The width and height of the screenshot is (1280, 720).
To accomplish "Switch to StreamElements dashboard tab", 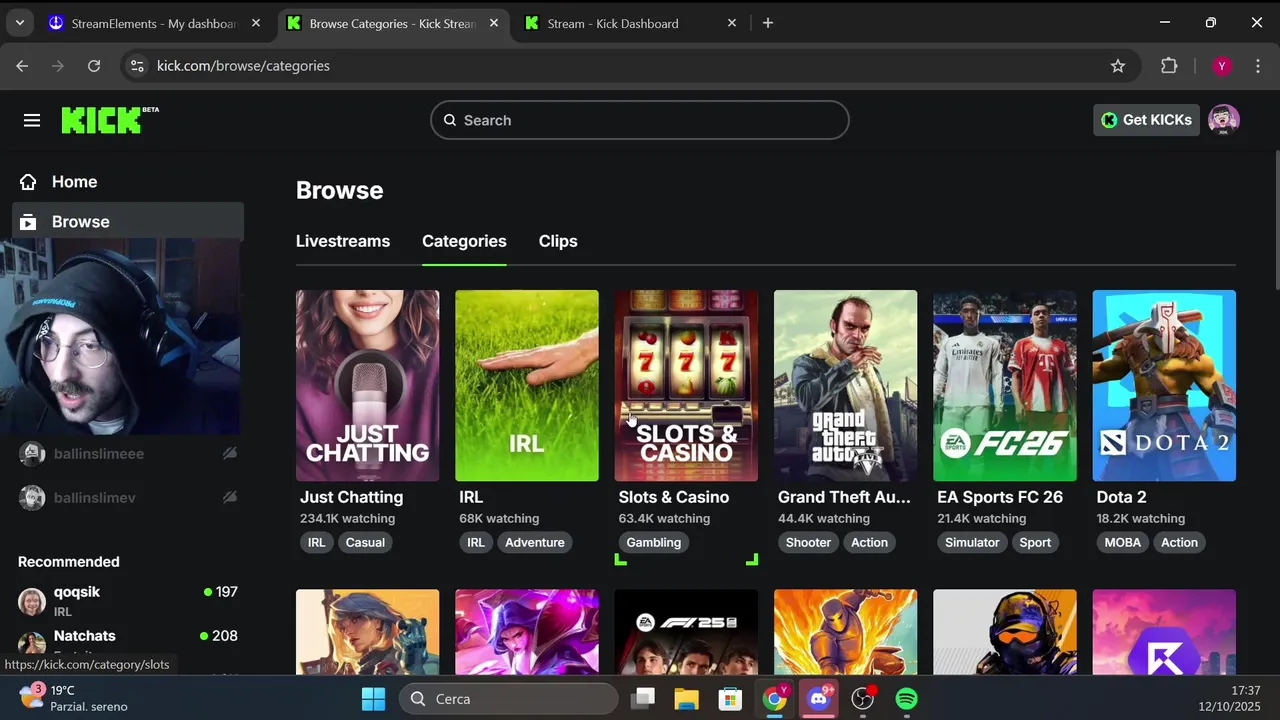I will click(143, 23).
